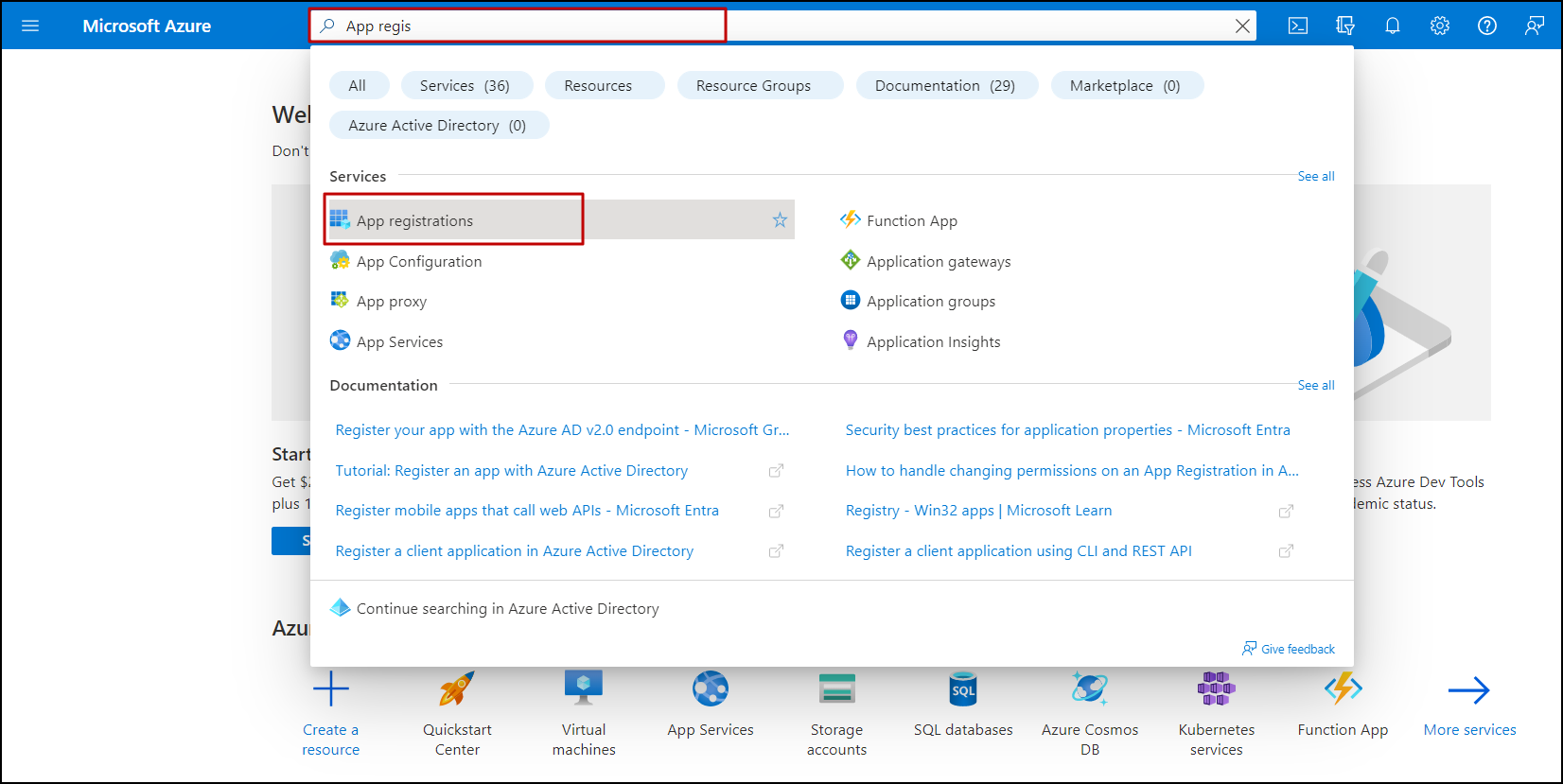Open Kubernetes services shortcut
This screenshot has height=784, width=1563.
pyautogui.click(x=1217, y=713)
